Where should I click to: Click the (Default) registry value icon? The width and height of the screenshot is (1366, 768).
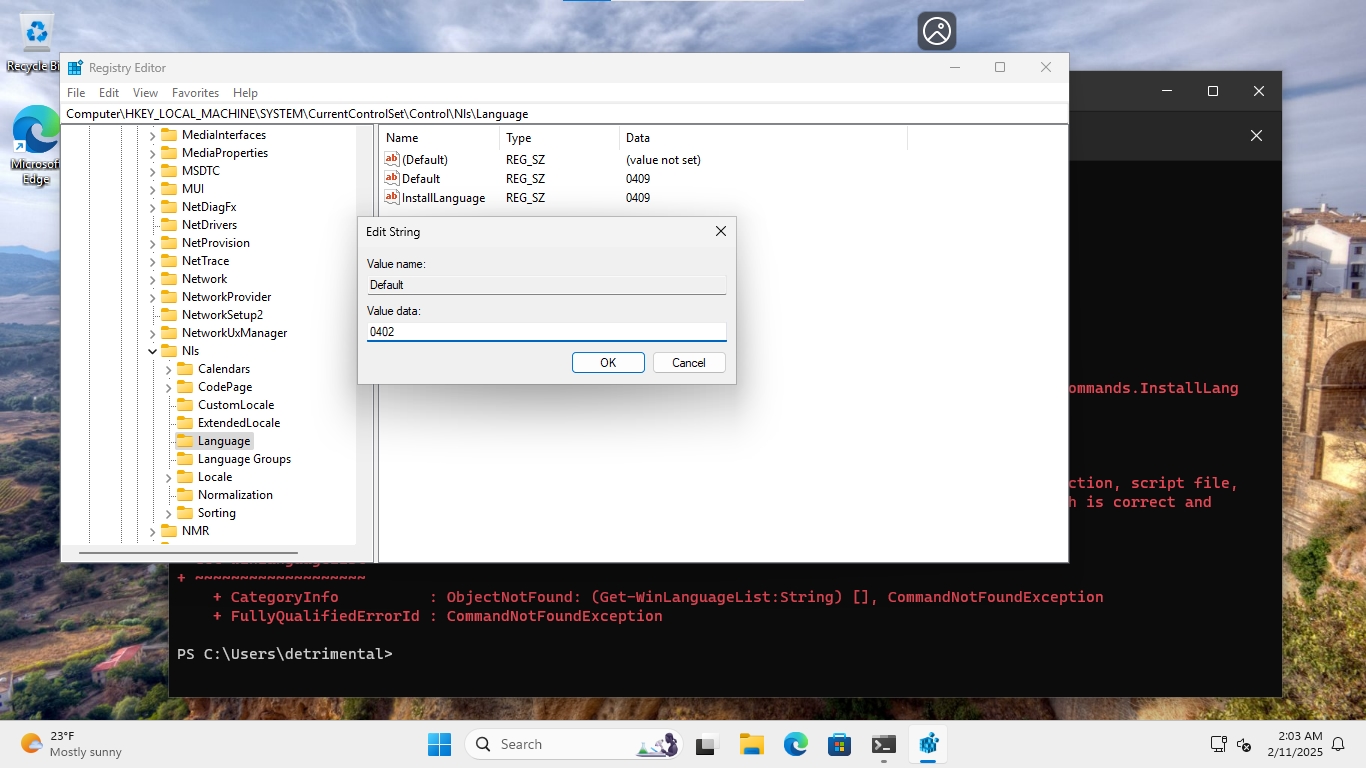pos(392,160)
